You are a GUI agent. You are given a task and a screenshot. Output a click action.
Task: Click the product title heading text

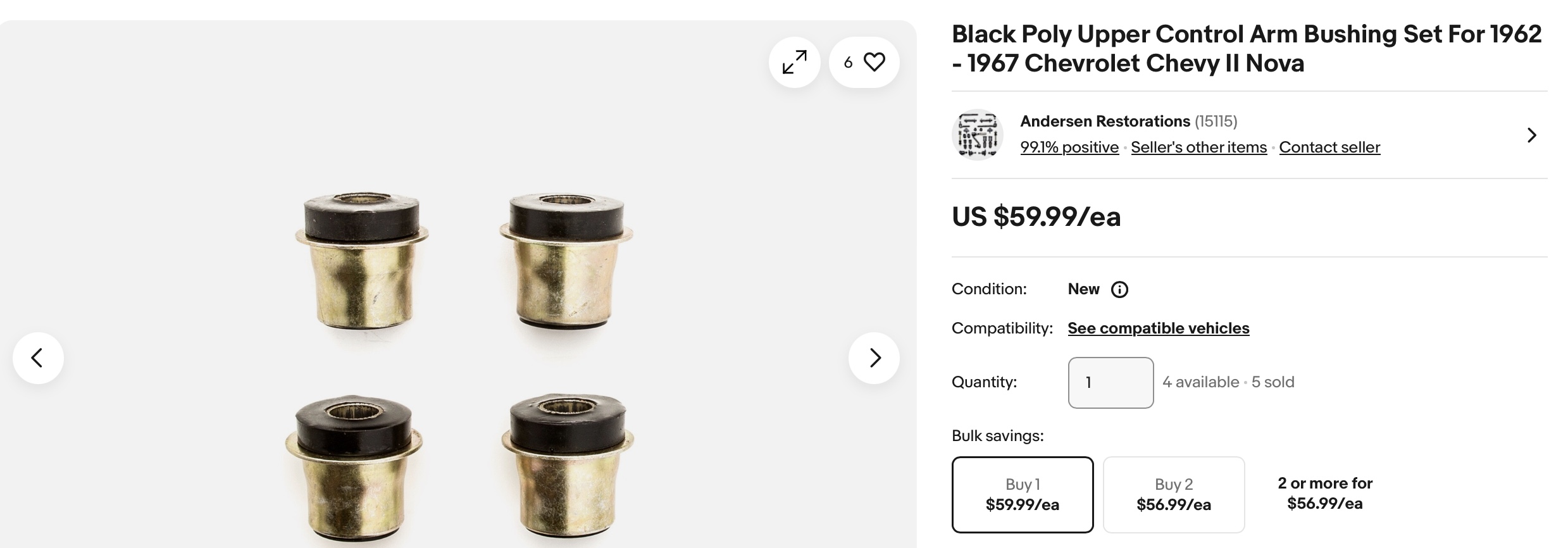pos(1247,48)
